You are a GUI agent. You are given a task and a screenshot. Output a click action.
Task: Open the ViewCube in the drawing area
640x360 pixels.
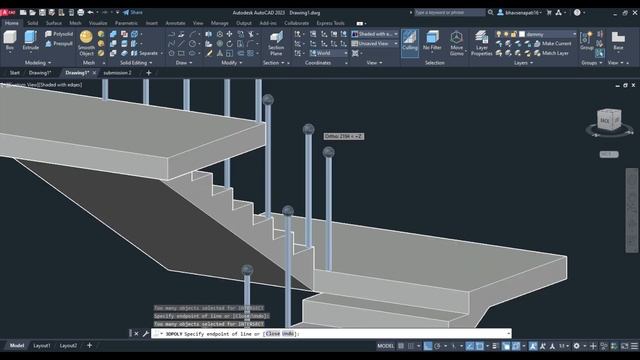(609, 120)
